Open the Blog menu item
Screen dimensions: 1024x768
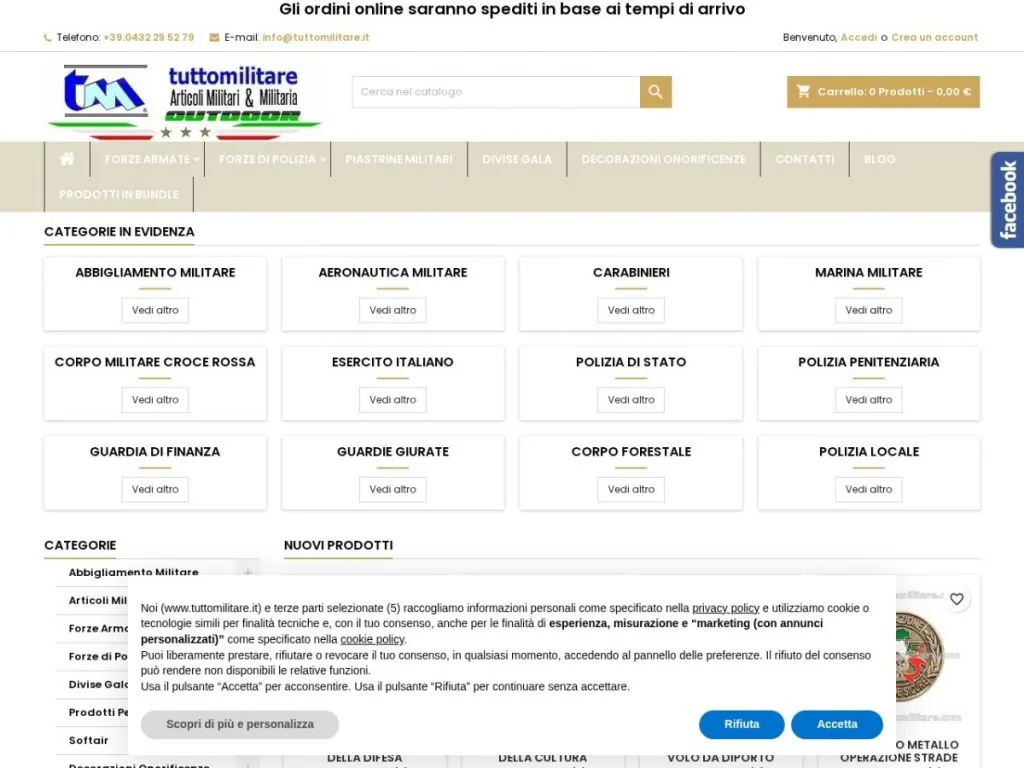[879, 159]
